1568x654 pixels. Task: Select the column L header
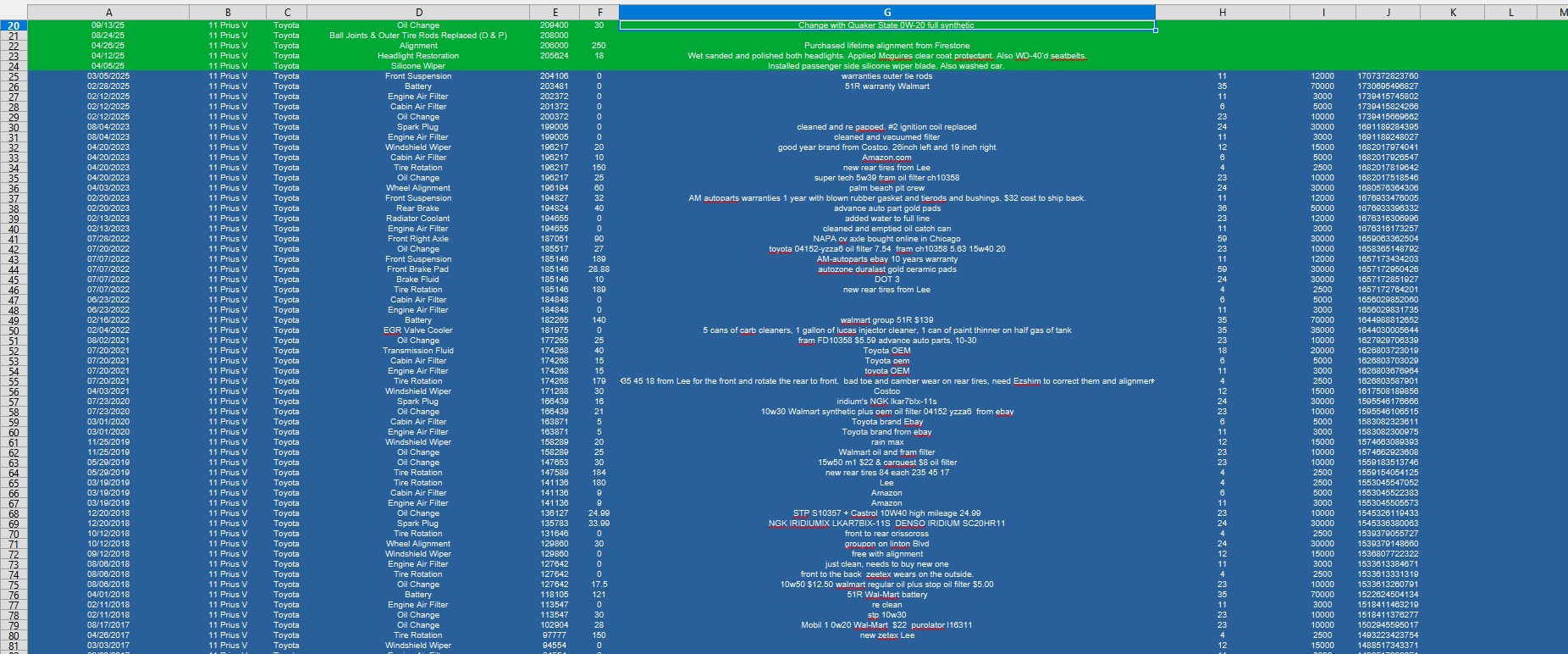(x=1511, y=12)
